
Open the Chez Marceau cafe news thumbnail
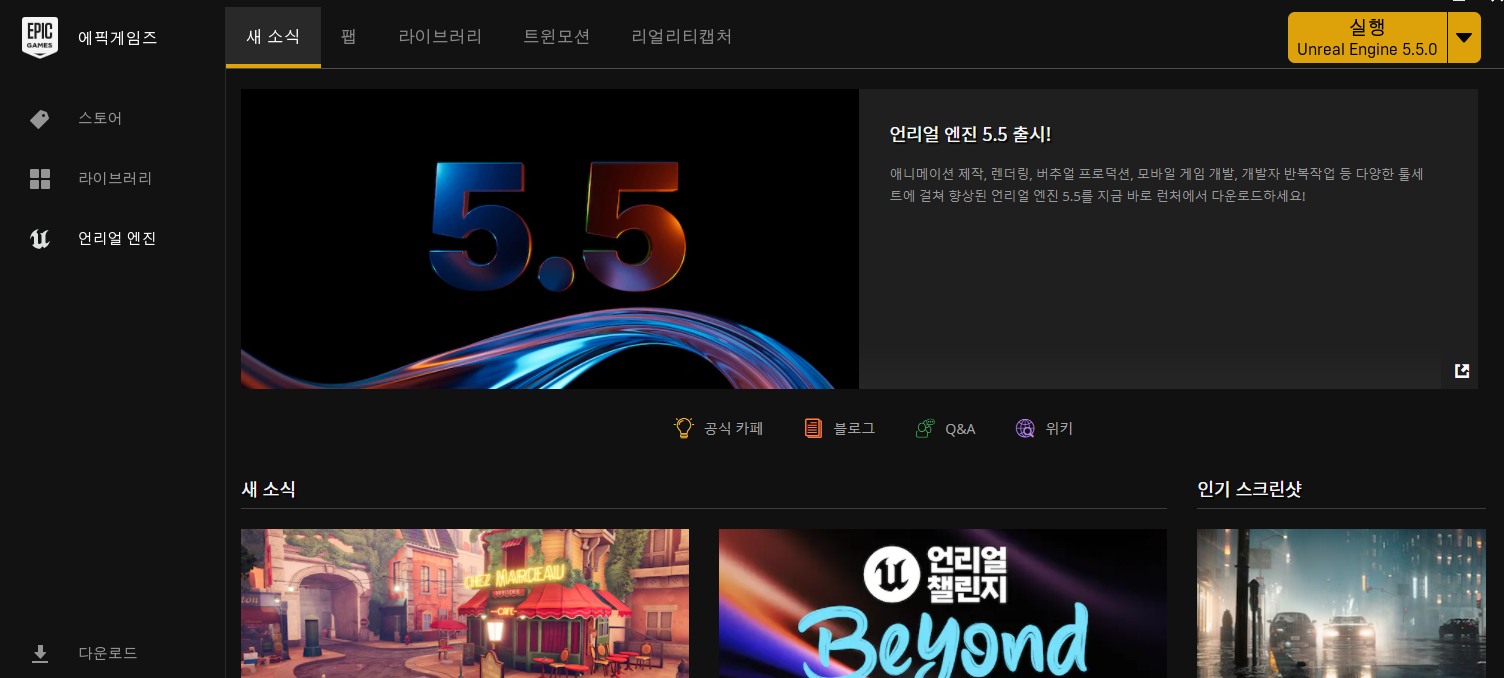tap(465, 603)
